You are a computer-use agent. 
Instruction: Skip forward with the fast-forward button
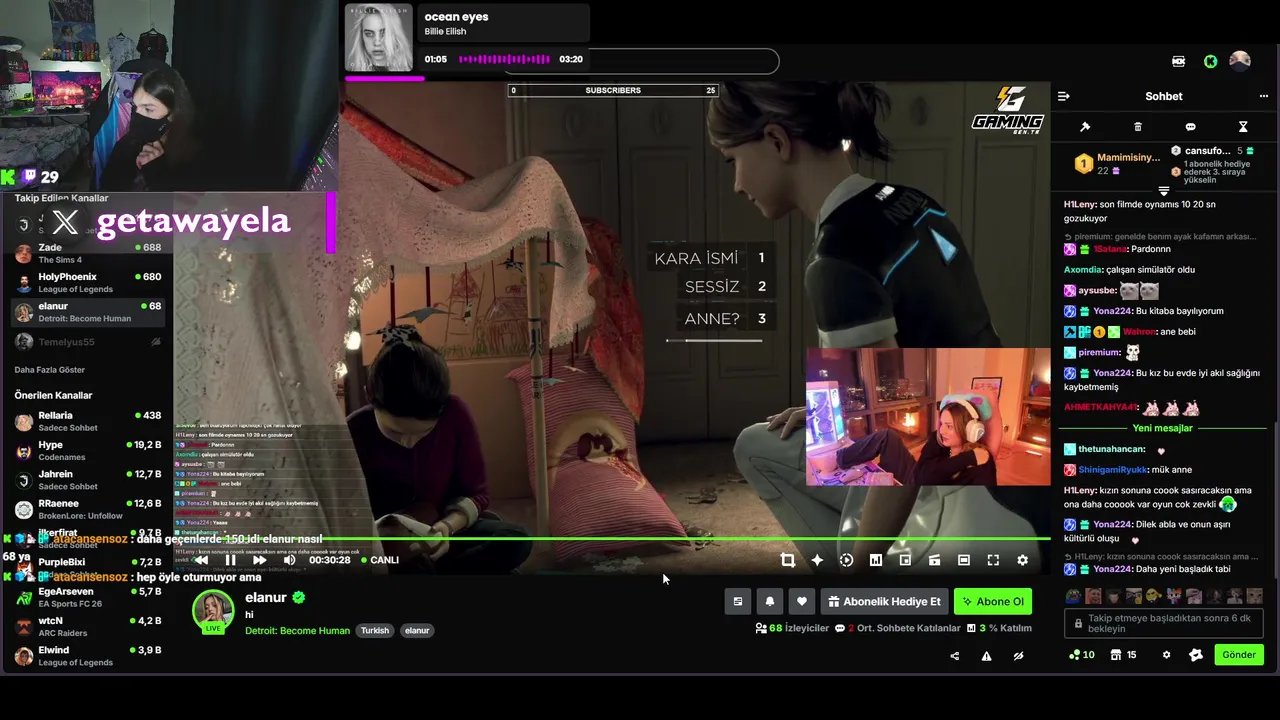coord(259,560)
